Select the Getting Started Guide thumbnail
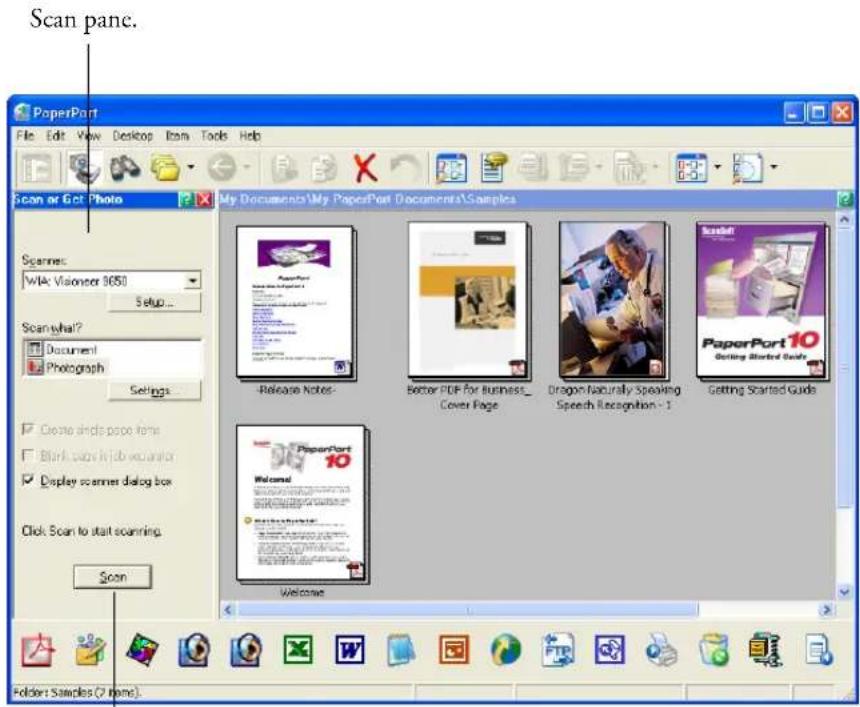 click(x=761, y=299)
